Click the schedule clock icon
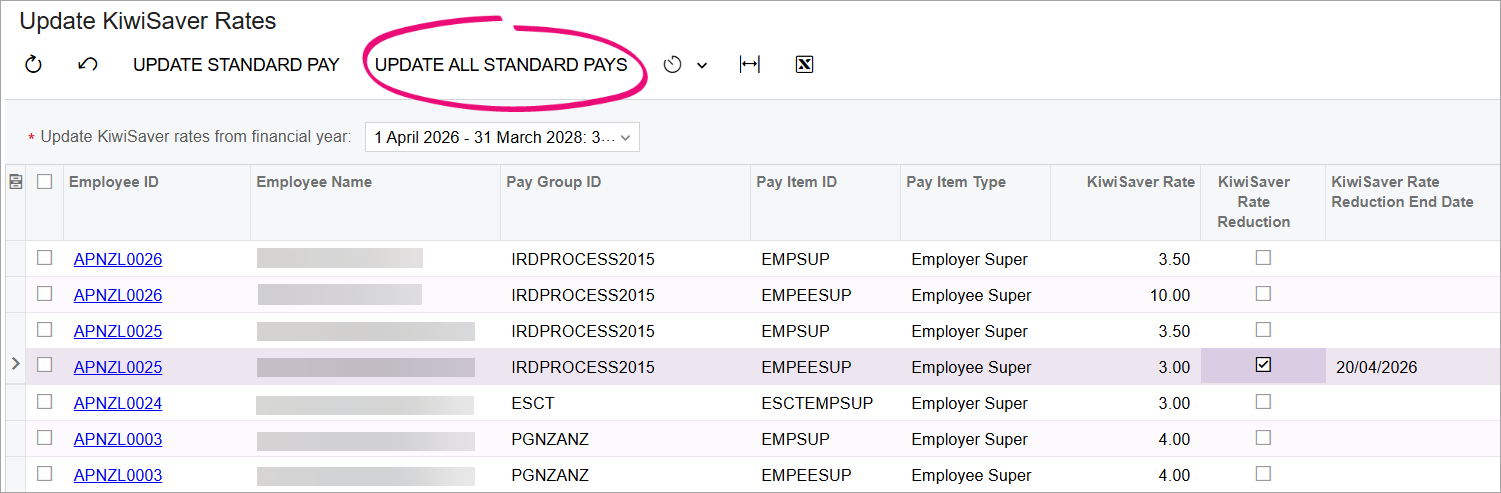The height and width of the screenshot is (493, 1501). pyautogui.click(x=673, y=65)
